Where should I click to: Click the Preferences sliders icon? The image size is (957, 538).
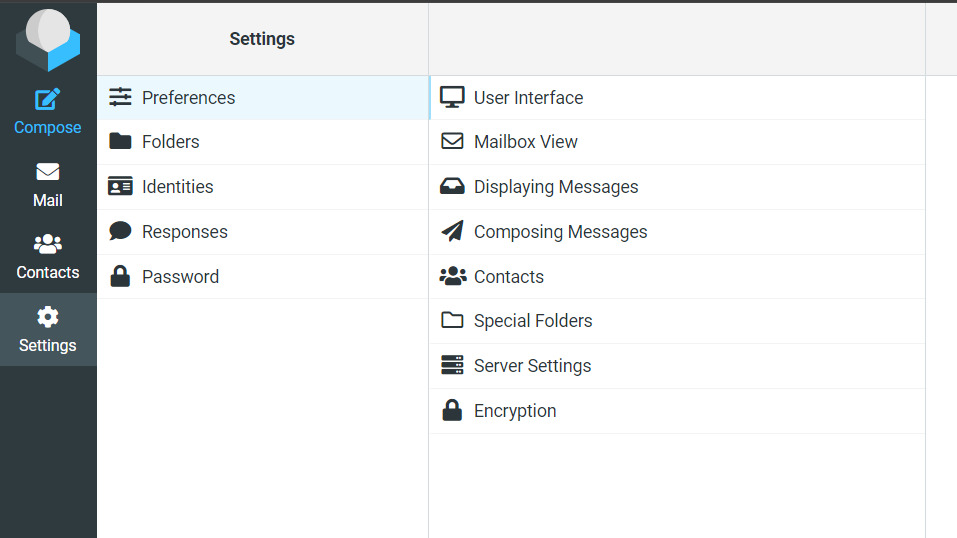click(x=120, y=97)
